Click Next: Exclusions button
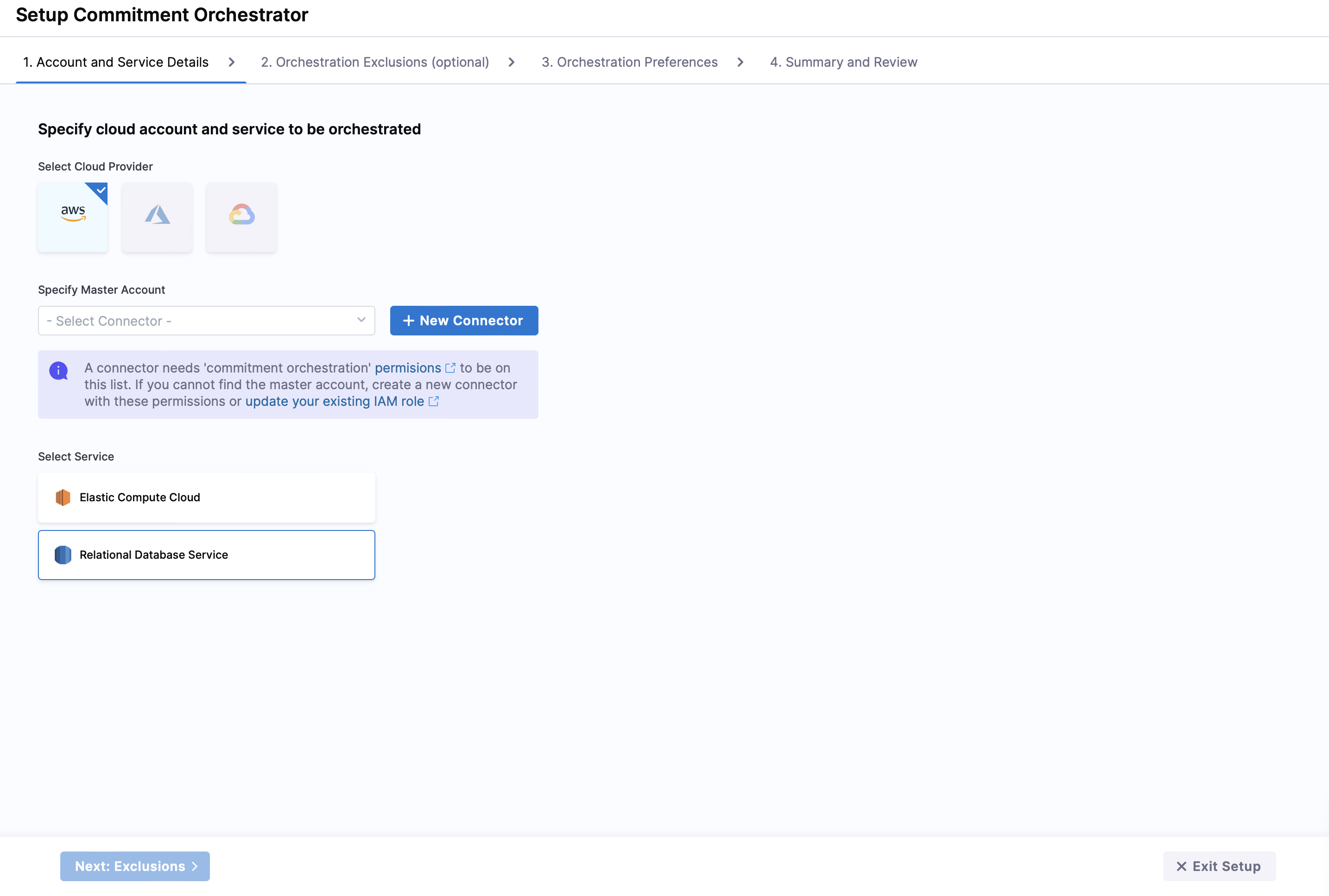The width and height of the screenshot is (1329, 896). [135, 866]
